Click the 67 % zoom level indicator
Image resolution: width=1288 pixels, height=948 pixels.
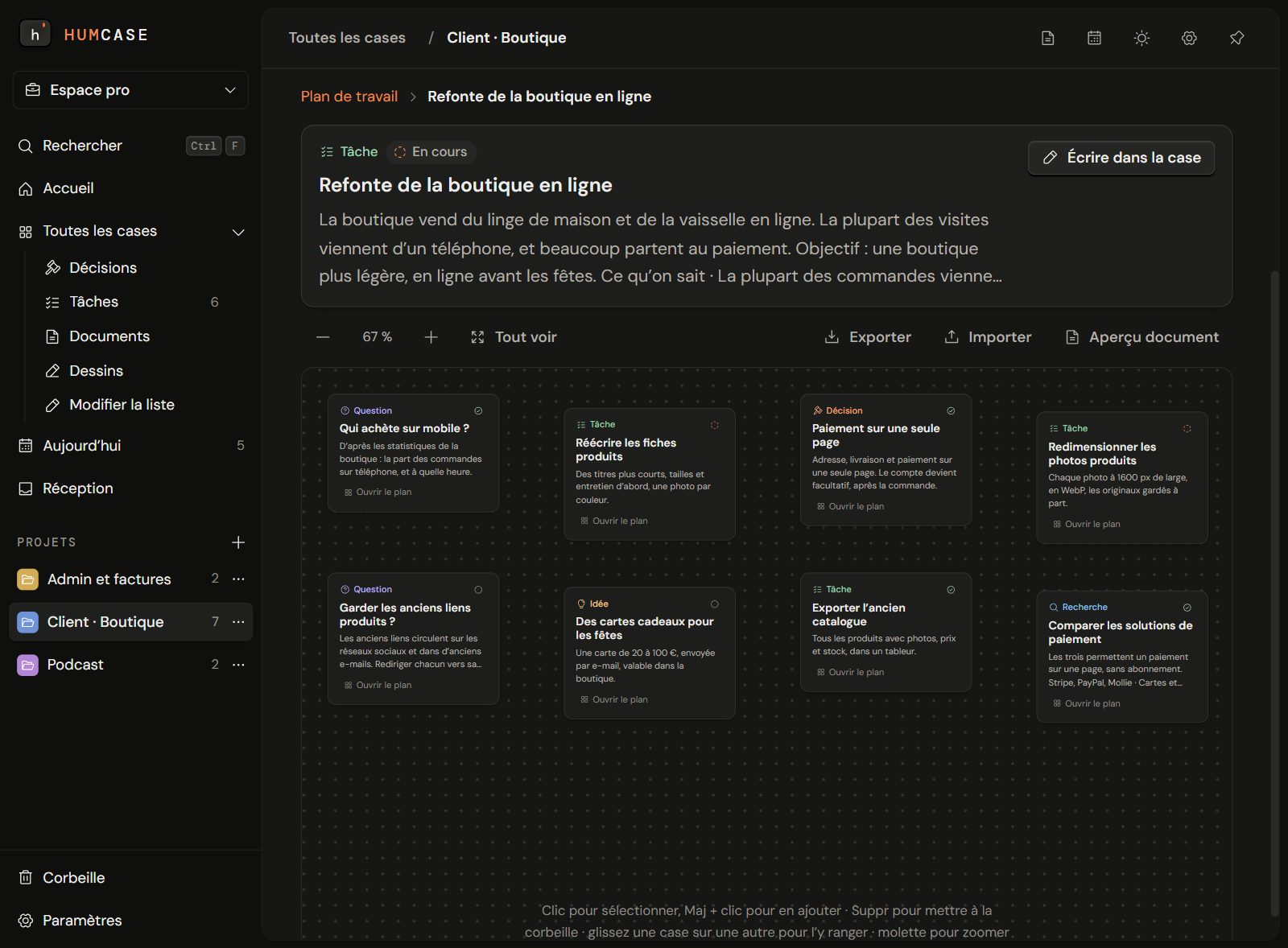point(377,337)
